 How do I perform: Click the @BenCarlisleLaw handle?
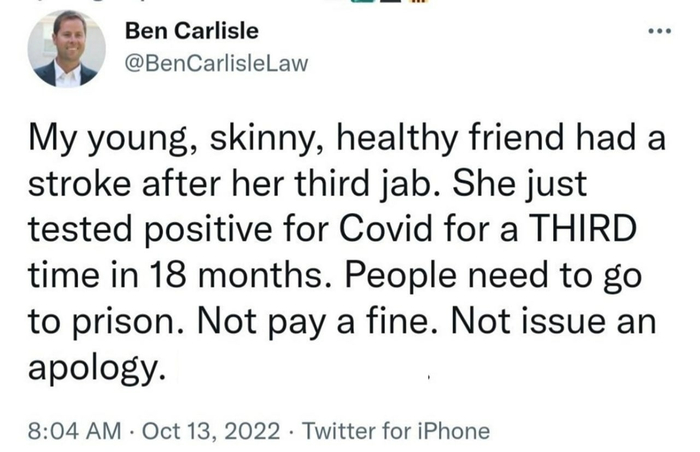tap(215, 66)
